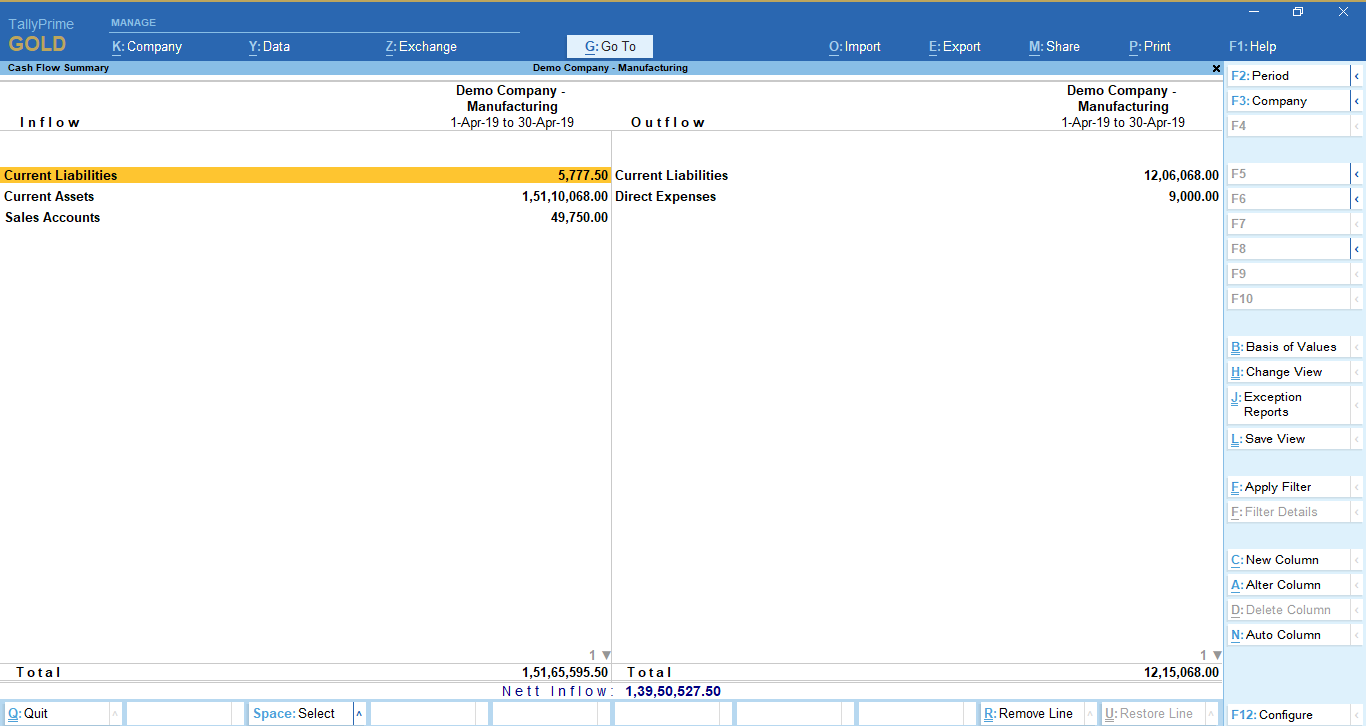Print the Cash Flow Summary
The image size is (1366, 726).
1149,46
